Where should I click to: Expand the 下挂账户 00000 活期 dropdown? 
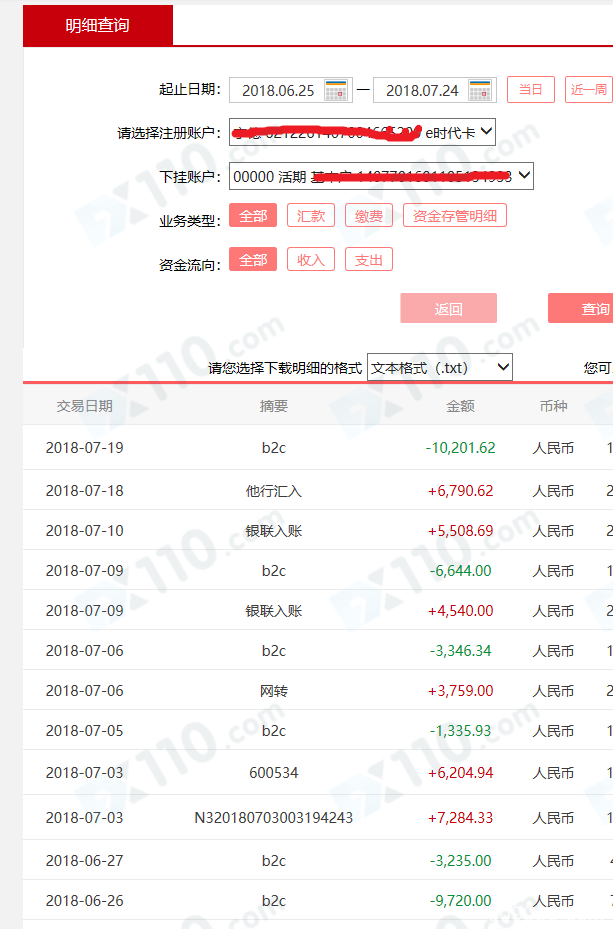click(381, 176)
